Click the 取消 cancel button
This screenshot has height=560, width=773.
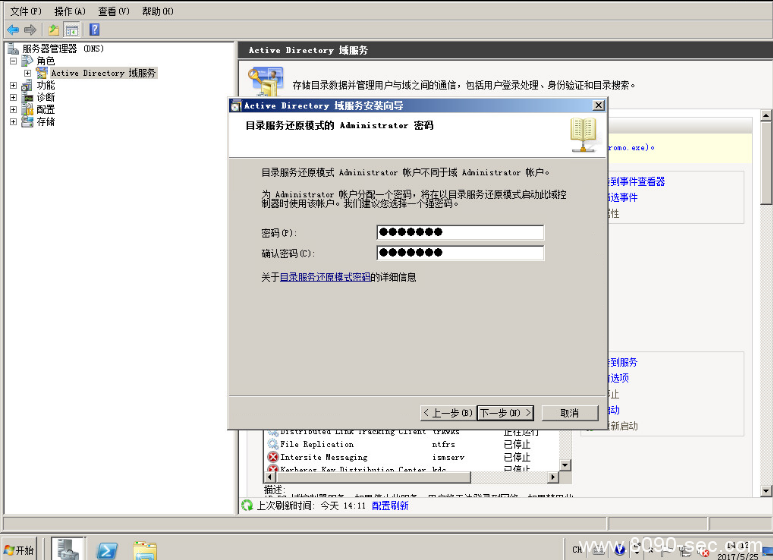click(569, 413)
